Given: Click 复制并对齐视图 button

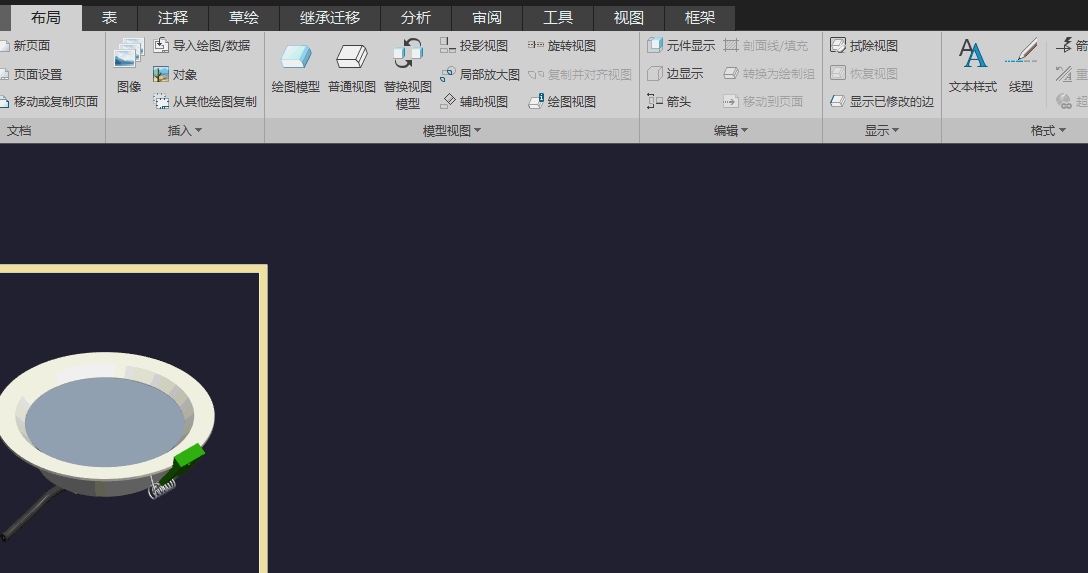Looking at the screenshot, I should coord(579,74).
